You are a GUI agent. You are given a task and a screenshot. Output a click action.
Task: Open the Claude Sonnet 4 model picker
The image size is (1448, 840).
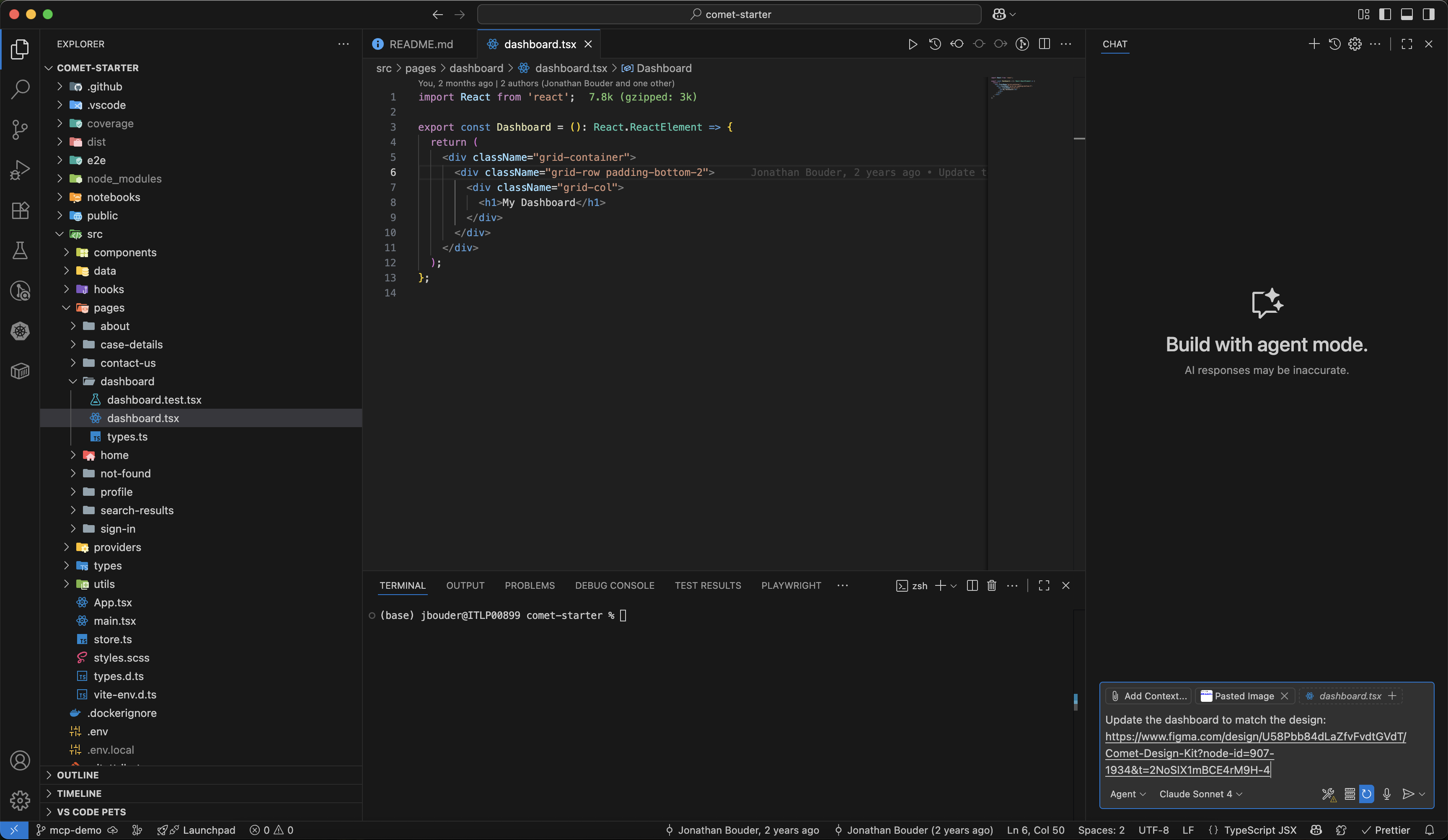pyautogui.click(x=1200, y=794)
